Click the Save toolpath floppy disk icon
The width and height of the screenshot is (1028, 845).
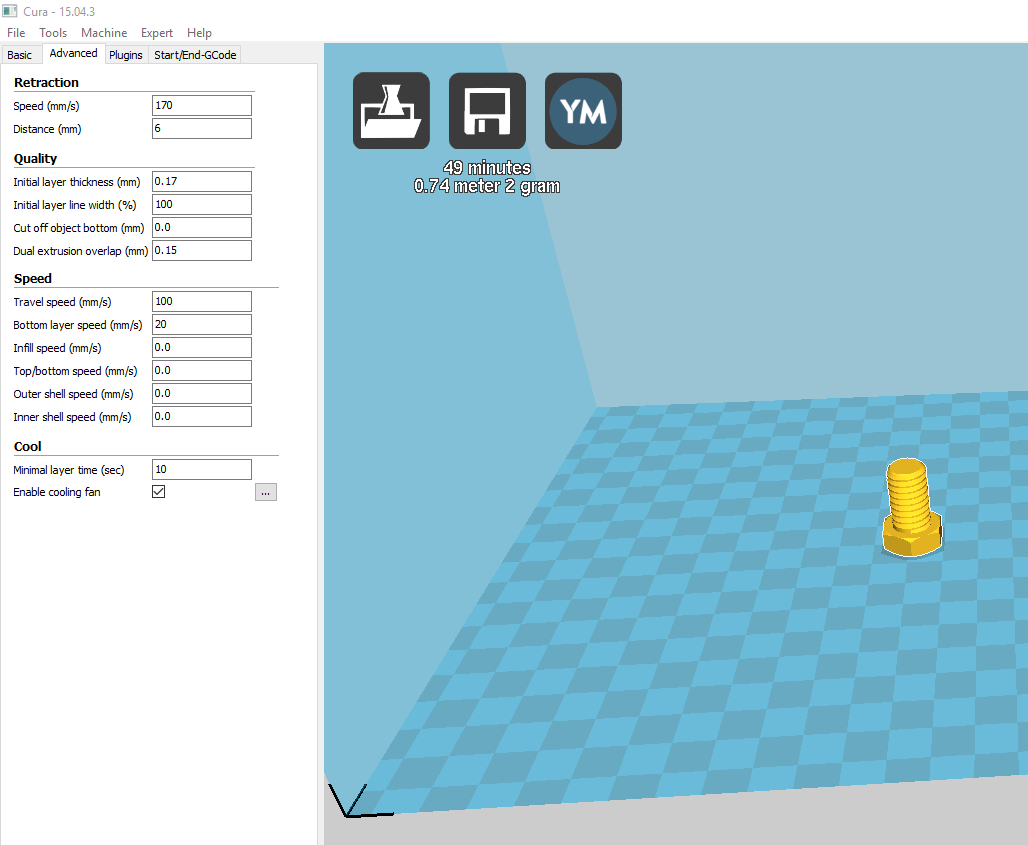click(x=487, y=111)
